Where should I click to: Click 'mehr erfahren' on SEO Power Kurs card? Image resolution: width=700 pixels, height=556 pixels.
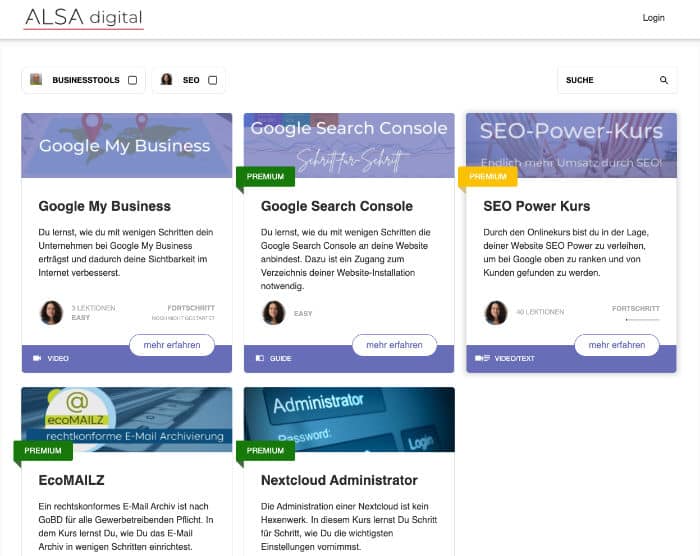pos(617,345)
